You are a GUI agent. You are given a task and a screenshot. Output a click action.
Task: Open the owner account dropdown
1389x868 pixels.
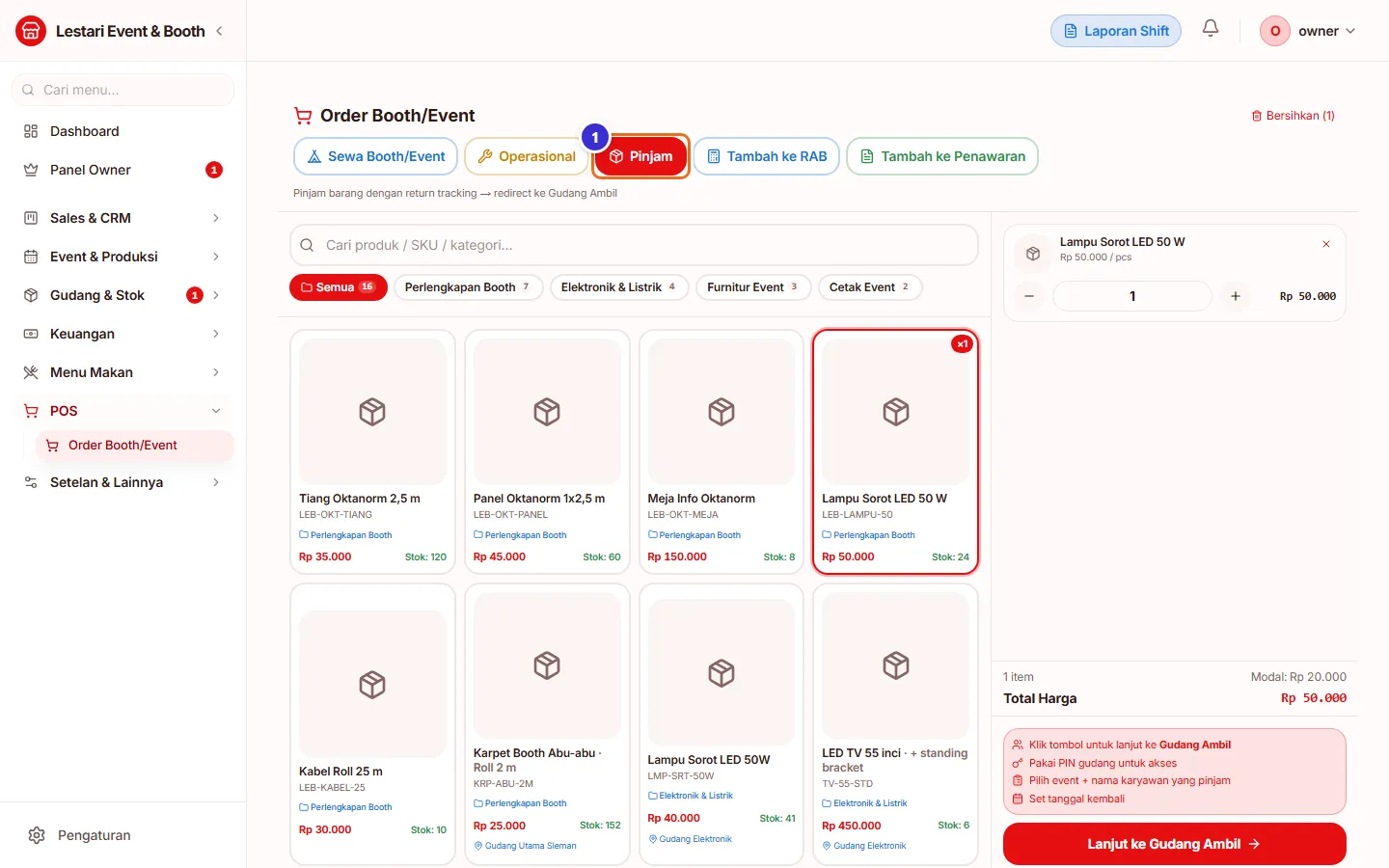click(1309, 31)
